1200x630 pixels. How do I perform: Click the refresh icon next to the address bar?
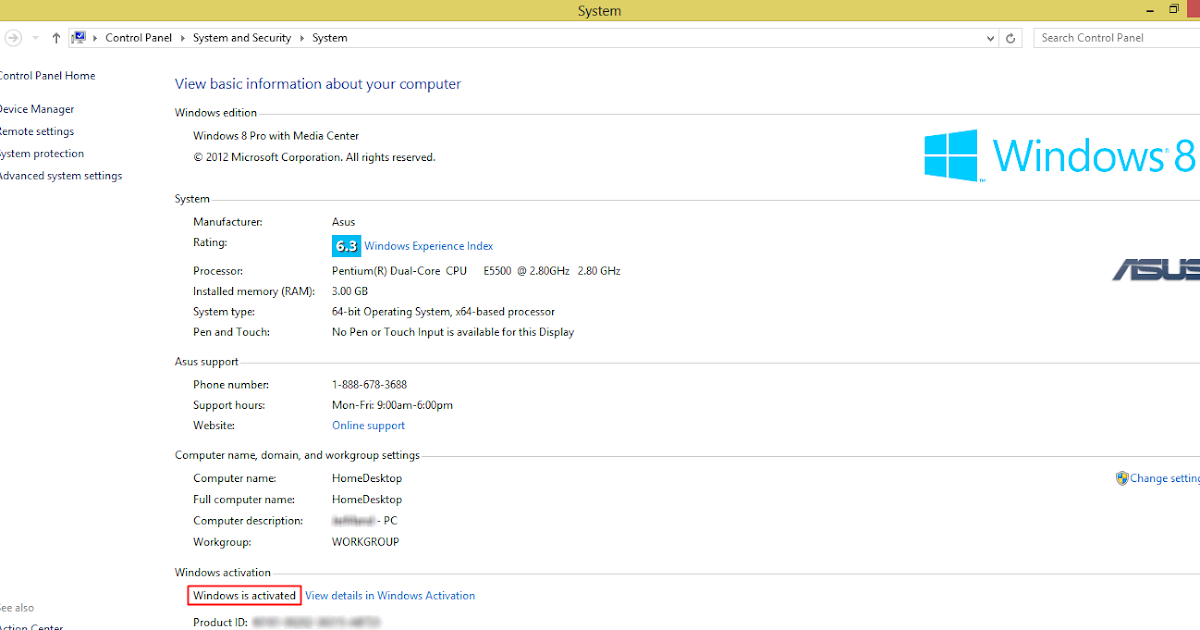pos(1009,37)
